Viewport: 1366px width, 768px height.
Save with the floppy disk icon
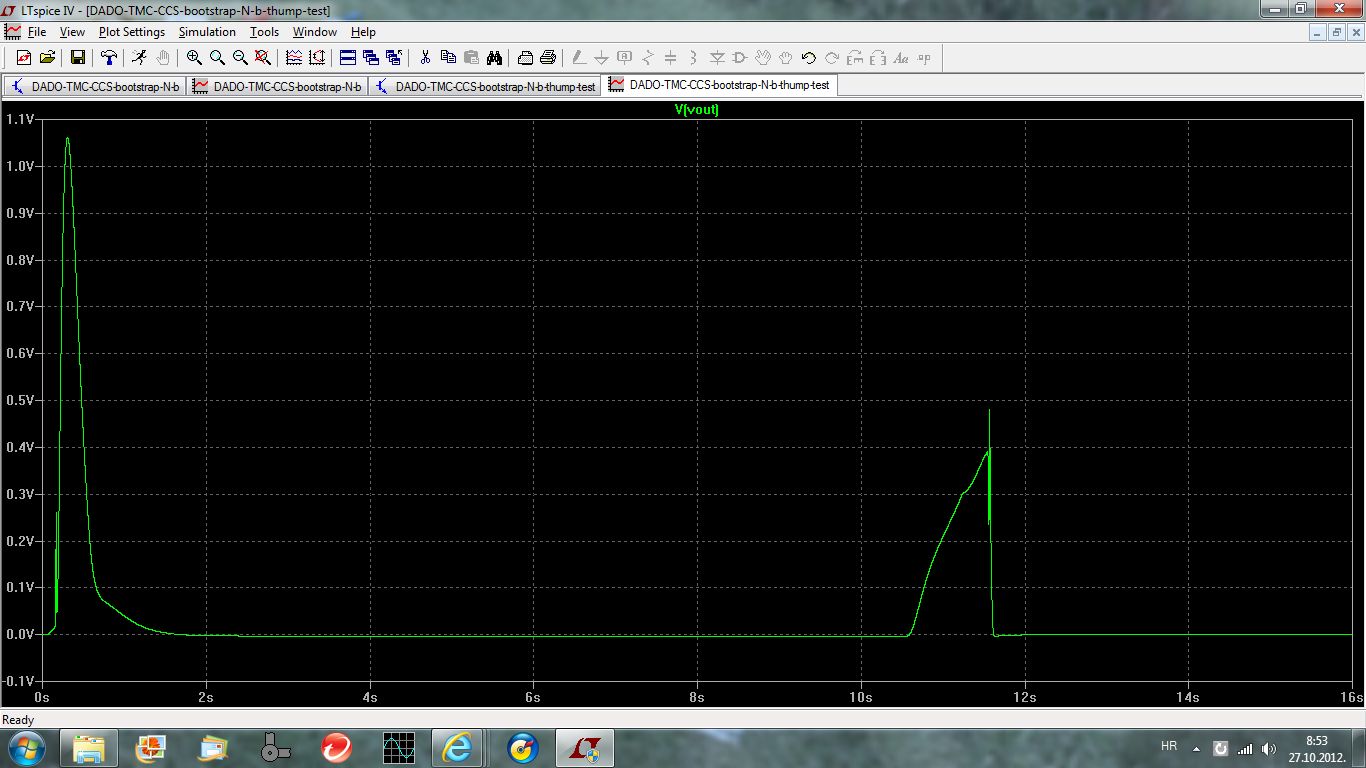77,58
